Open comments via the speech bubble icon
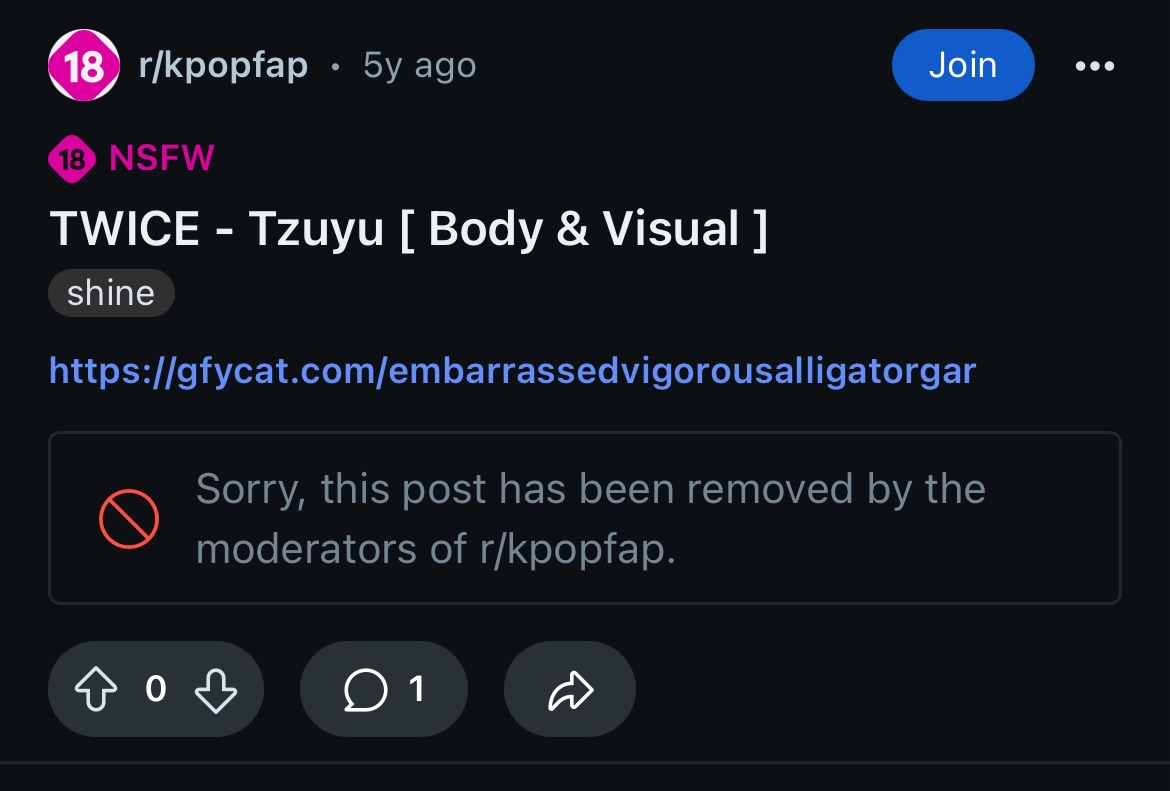This screenshot has height=791, width=1170. point(366,690)
